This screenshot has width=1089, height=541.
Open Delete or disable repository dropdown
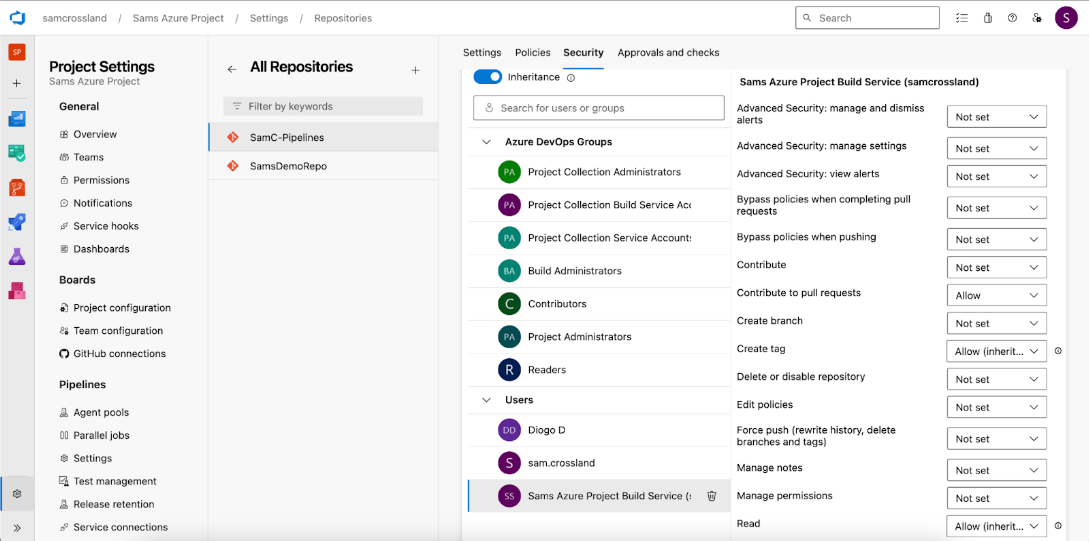pos(997,379)
